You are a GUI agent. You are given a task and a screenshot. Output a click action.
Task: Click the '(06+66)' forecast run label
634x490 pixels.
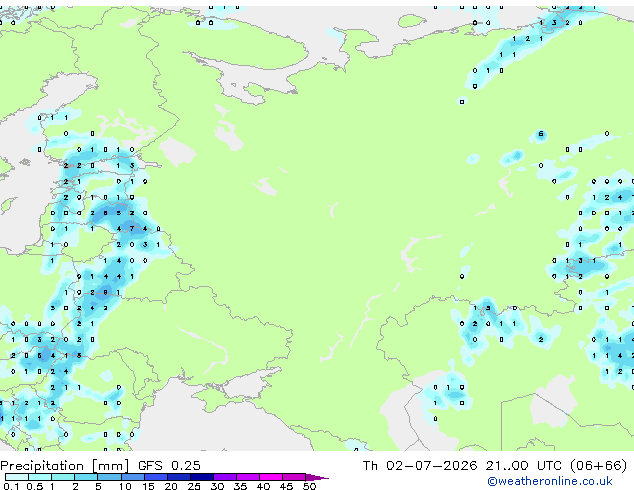click(598, 466)
